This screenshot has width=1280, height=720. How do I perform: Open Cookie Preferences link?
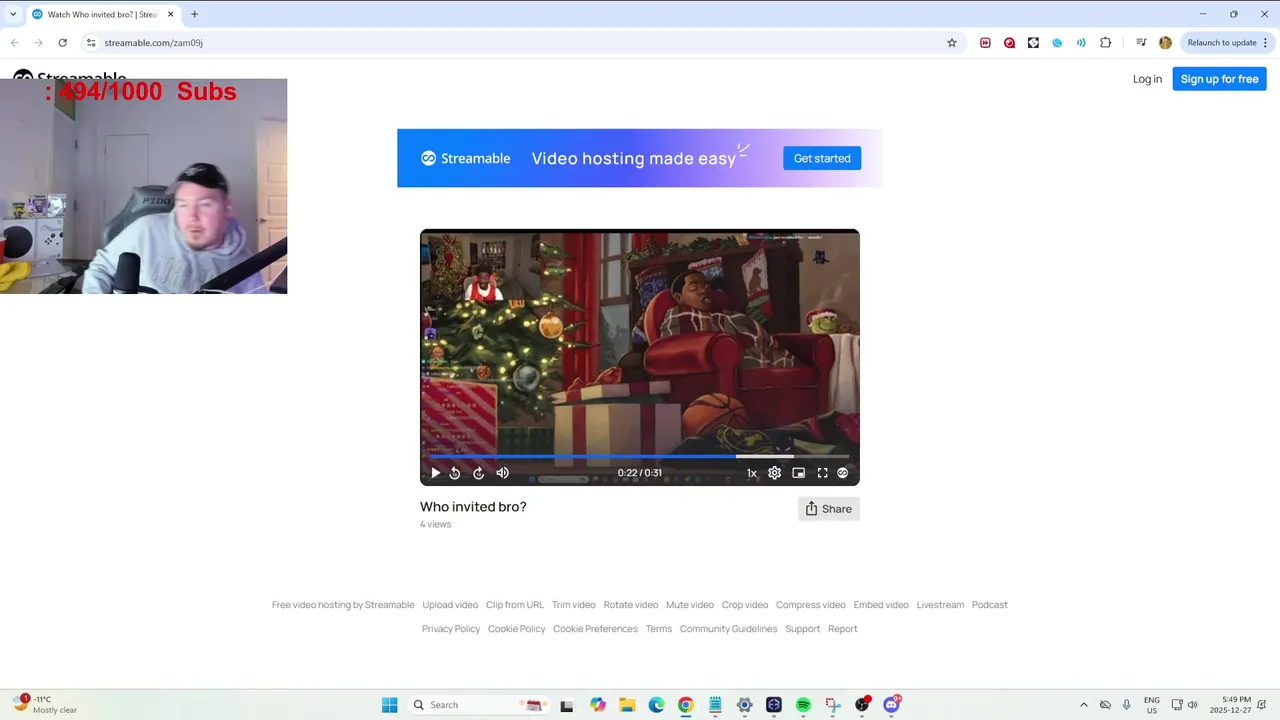pos(595,629)
